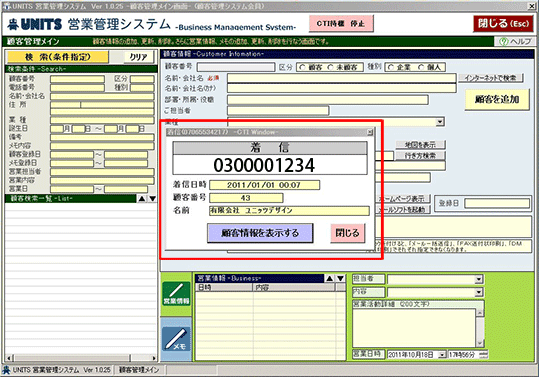Click the 顧客番号 field showing 43
This screenshot has width=539, height=377.
[246, 198]
